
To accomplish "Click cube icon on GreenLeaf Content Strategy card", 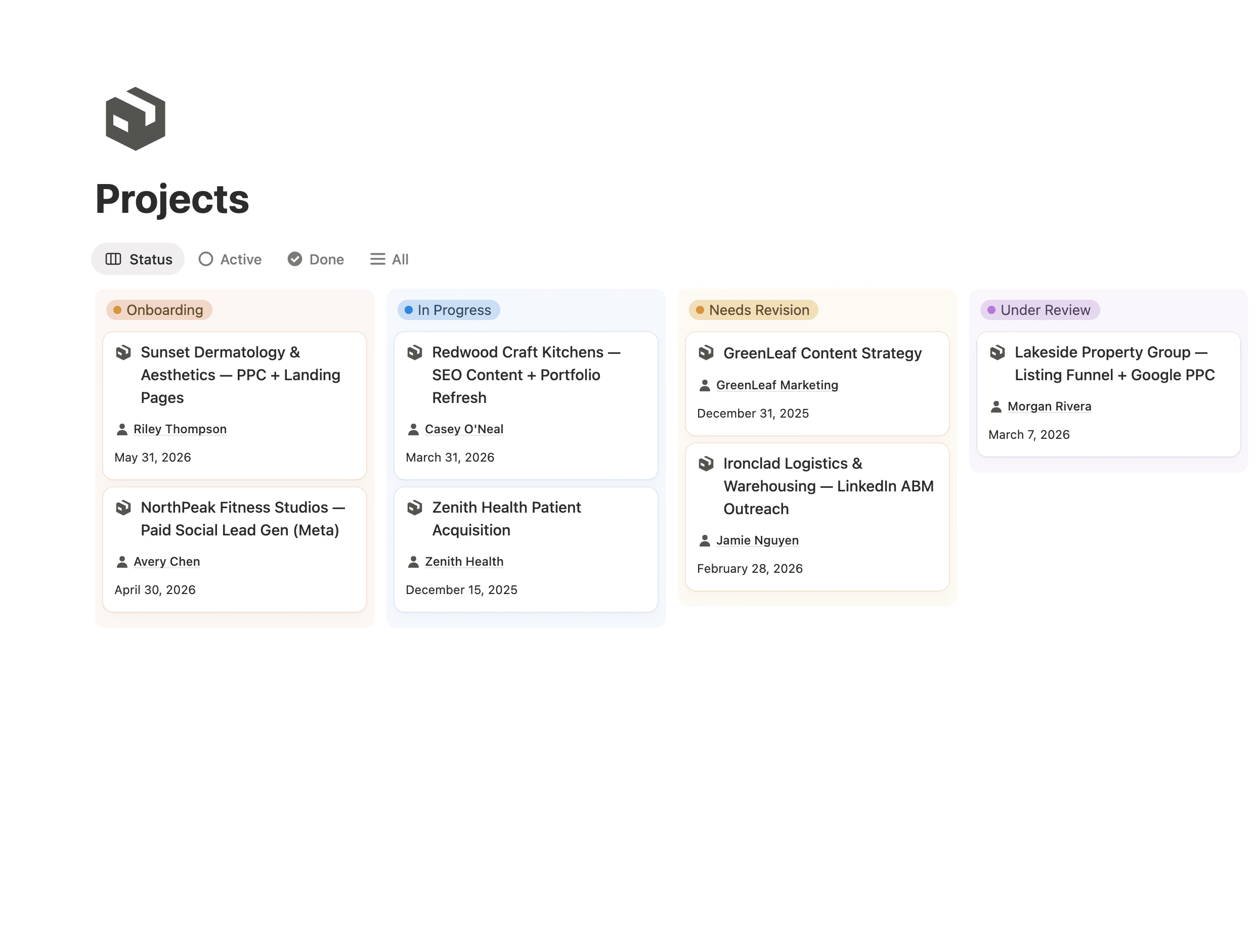I will [x=706, y=352].
